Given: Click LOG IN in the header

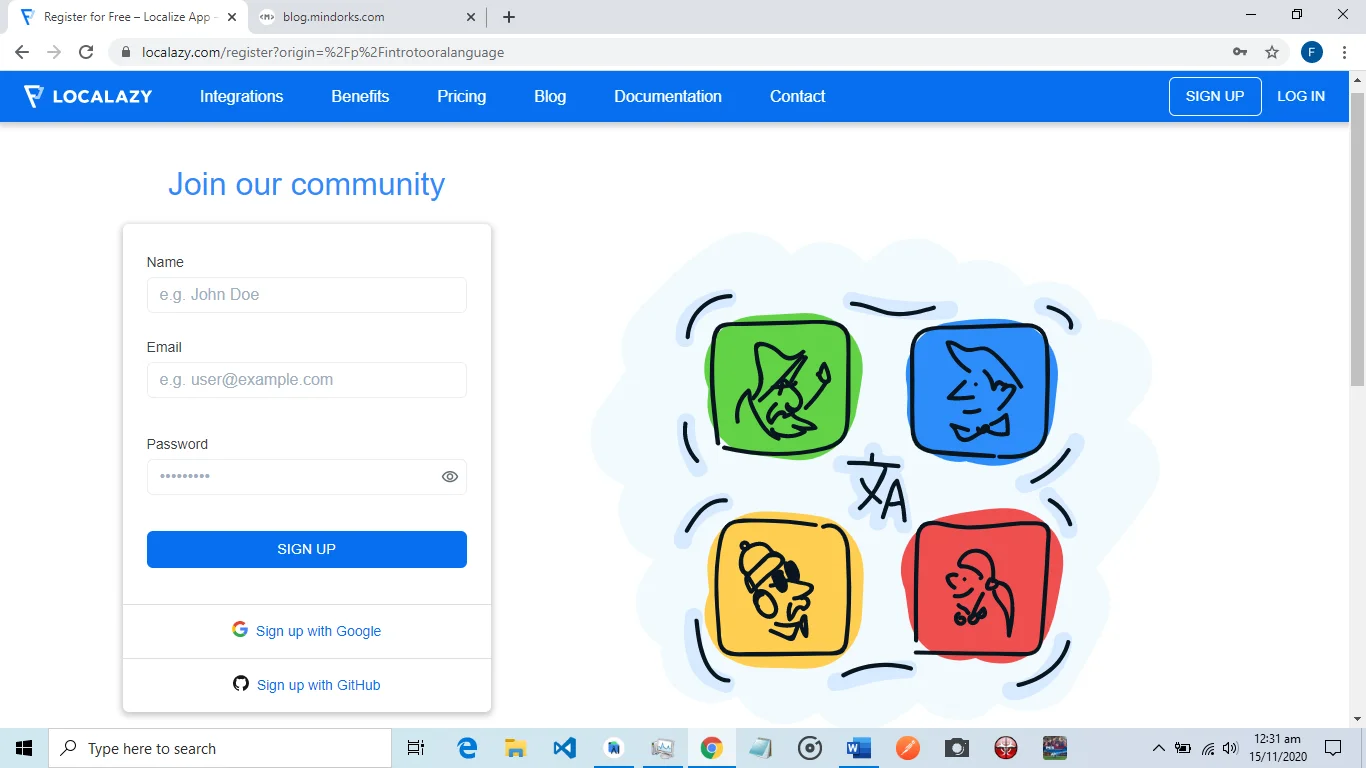Looking at the screenshot, I should coord(1301,96).
